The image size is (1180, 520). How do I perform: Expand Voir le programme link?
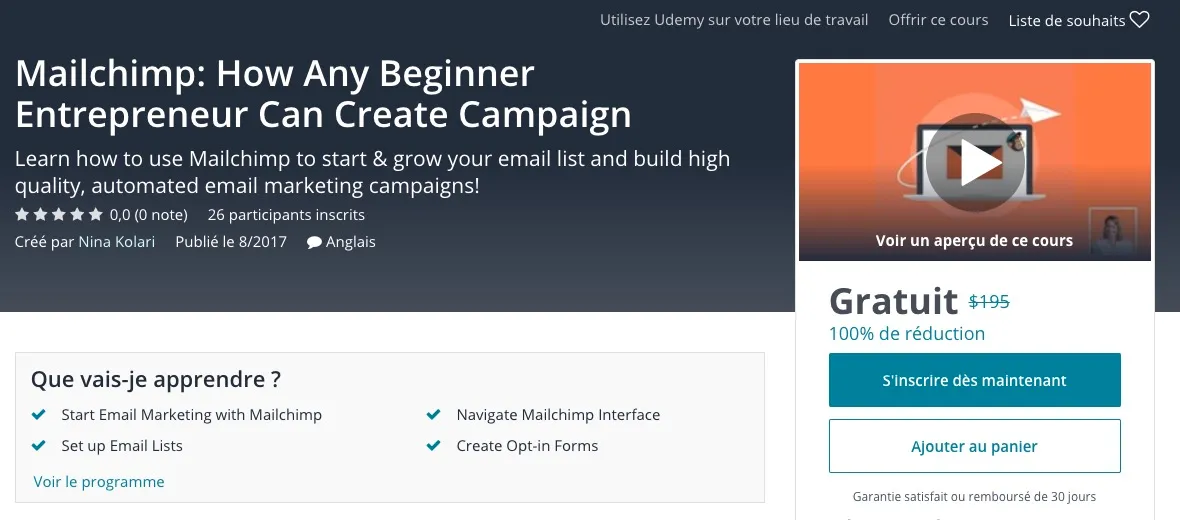click(x=99, y=482)
